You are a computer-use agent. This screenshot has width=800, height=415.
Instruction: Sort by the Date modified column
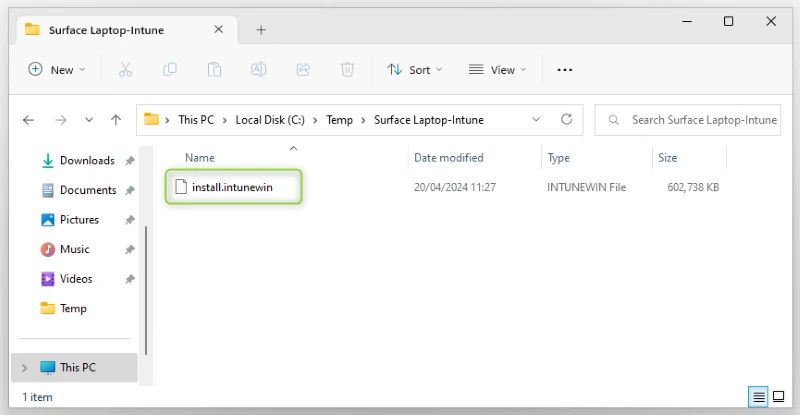[448, 158]
